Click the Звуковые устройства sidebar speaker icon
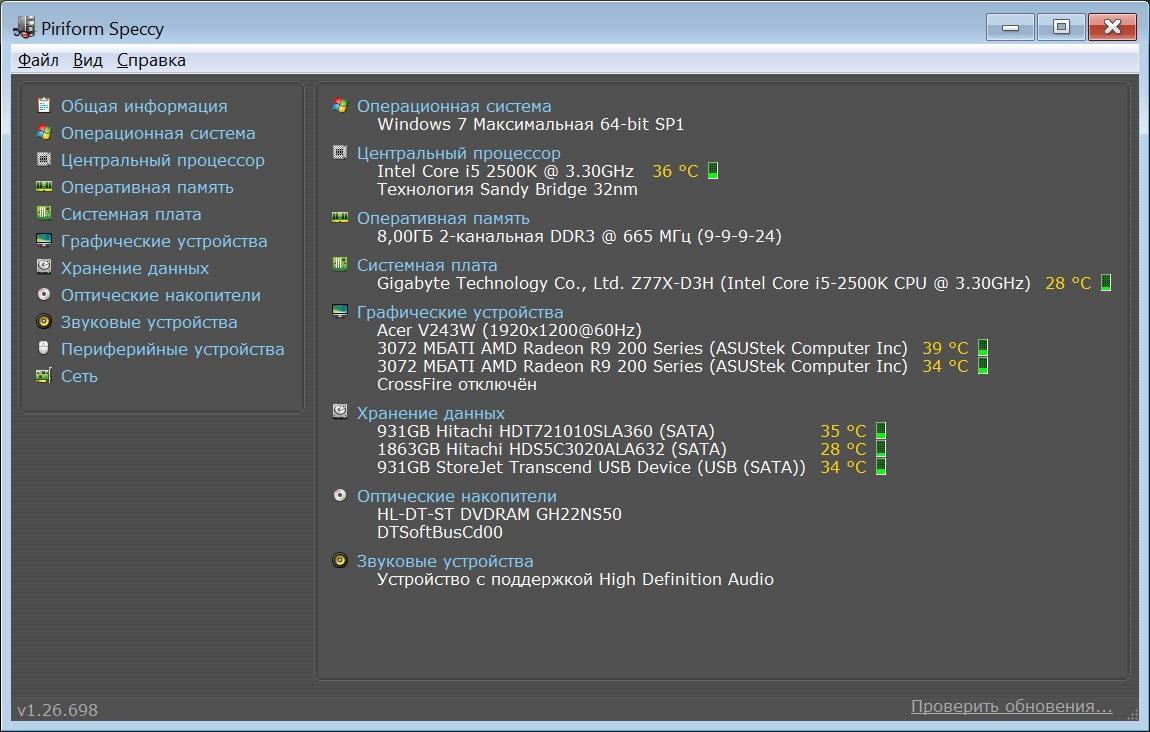This screenshot has width=1150, height=732. click(44, 321)
